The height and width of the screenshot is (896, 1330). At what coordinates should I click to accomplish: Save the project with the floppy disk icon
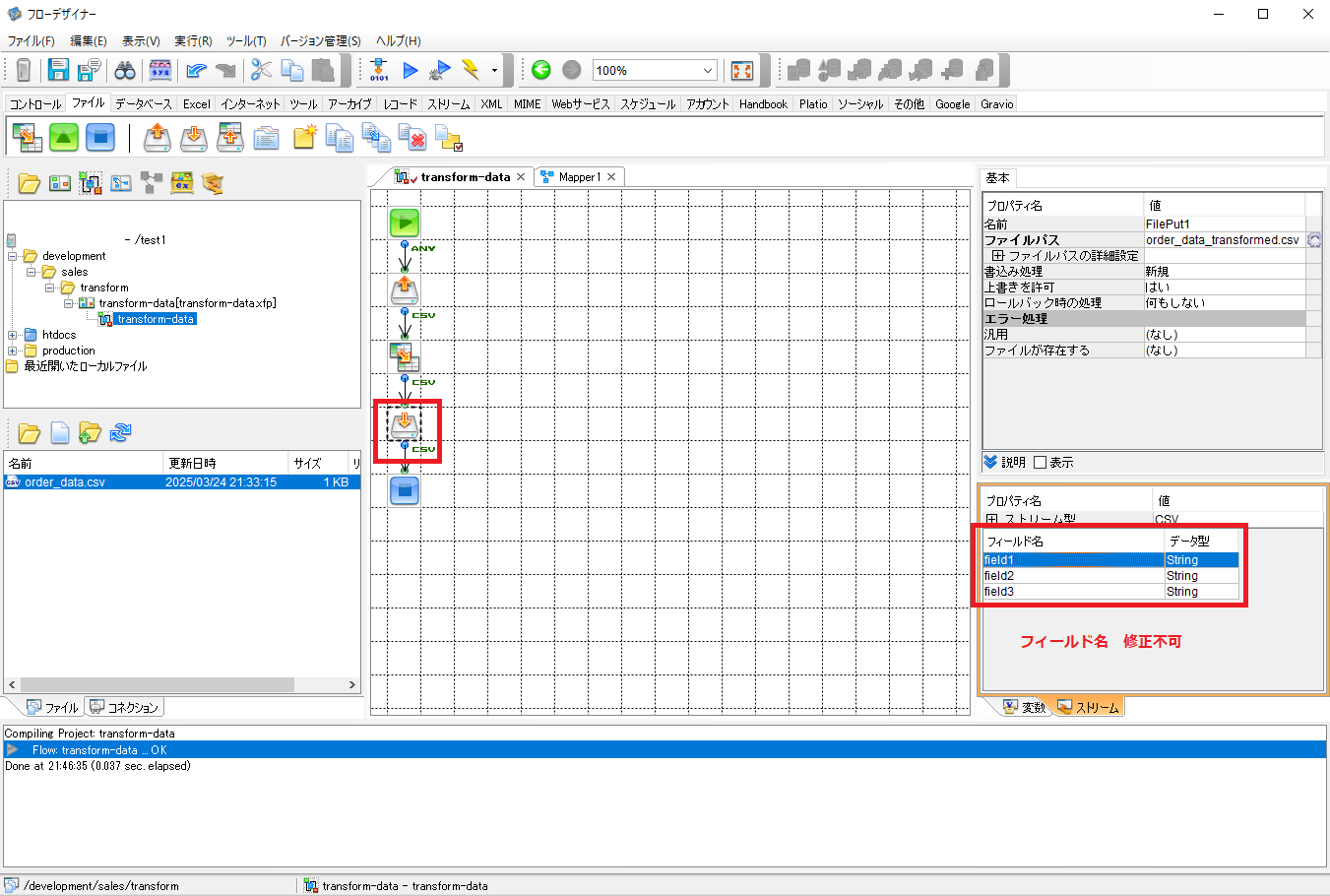(x=57, y=69)
